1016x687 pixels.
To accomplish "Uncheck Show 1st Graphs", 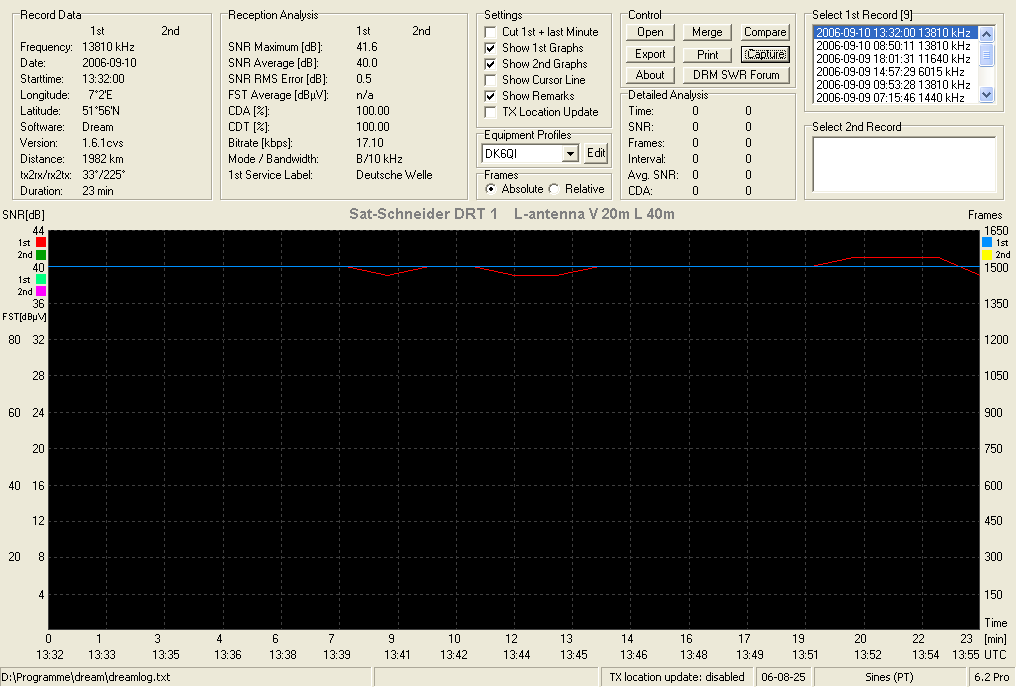I will coord(491,48).
